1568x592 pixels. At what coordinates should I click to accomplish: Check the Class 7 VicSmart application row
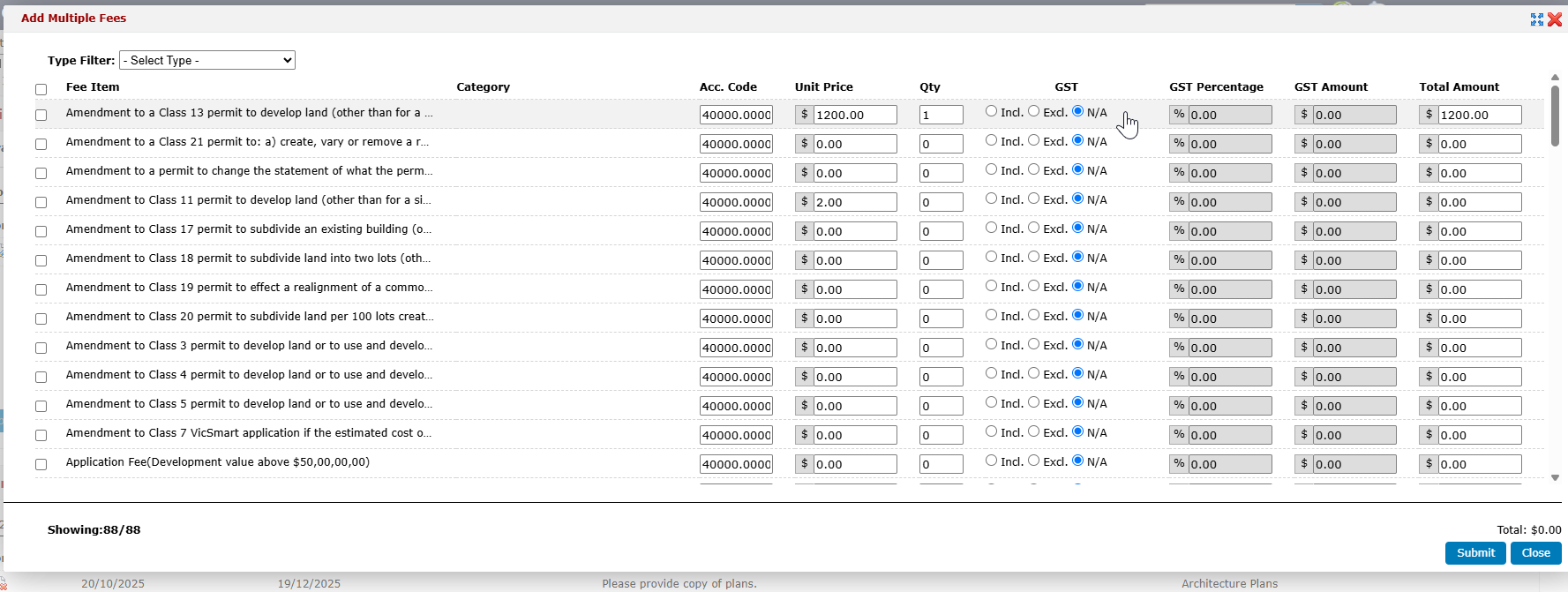tap(41, 435)
